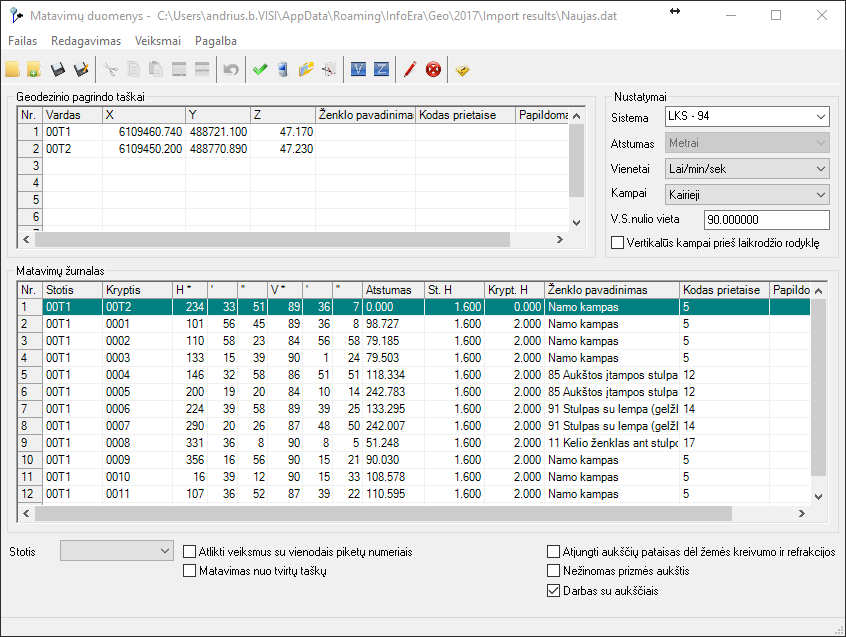Click the 'Kryptis' column header in journal
The height and width of the screenshot is (637, 846).
click(137, 290)
